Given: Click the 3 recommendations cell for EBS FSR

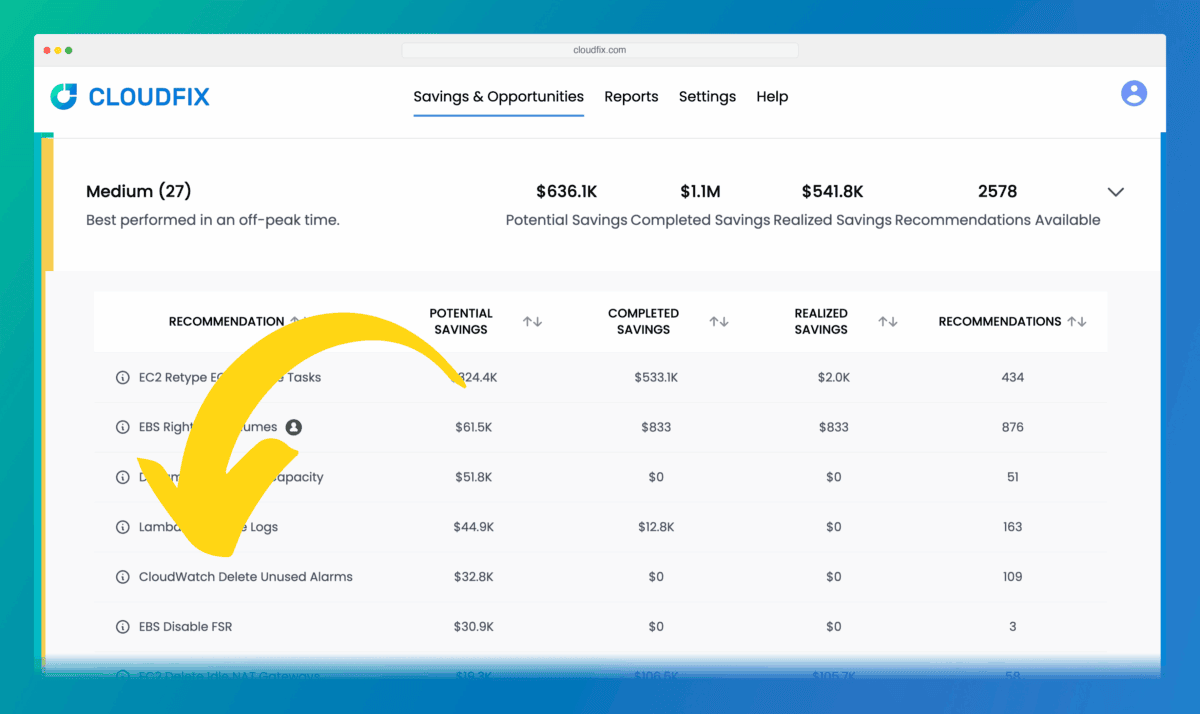Looking at the screenshot, I should tap(1012, 627).
